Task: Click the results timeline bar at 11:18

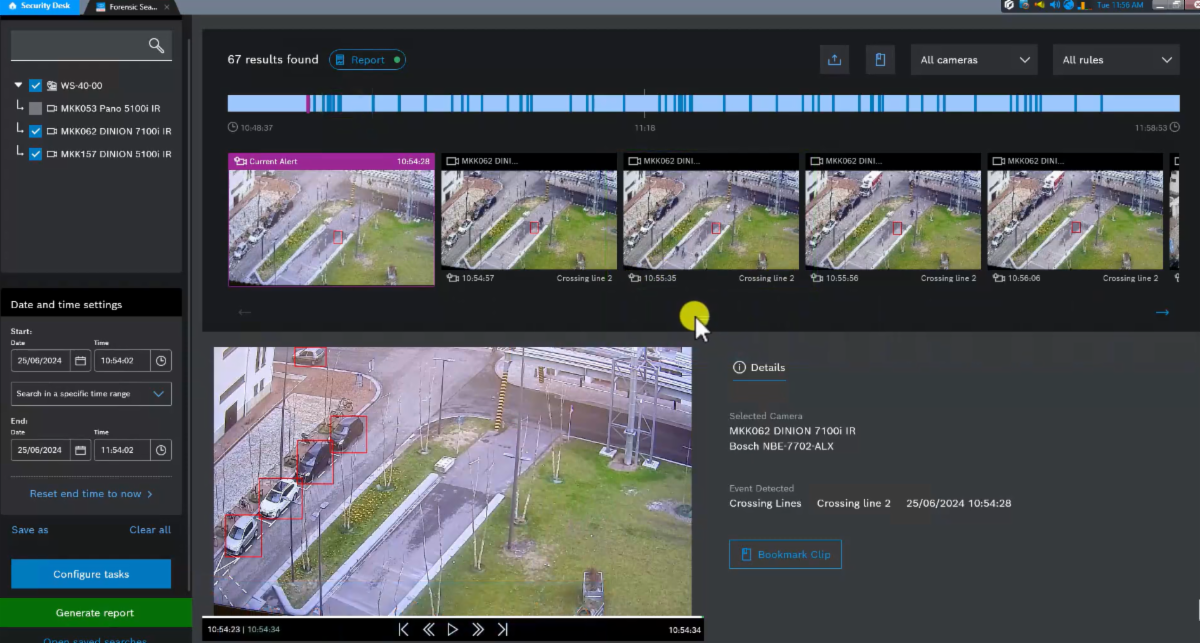Action: point(644,103)
